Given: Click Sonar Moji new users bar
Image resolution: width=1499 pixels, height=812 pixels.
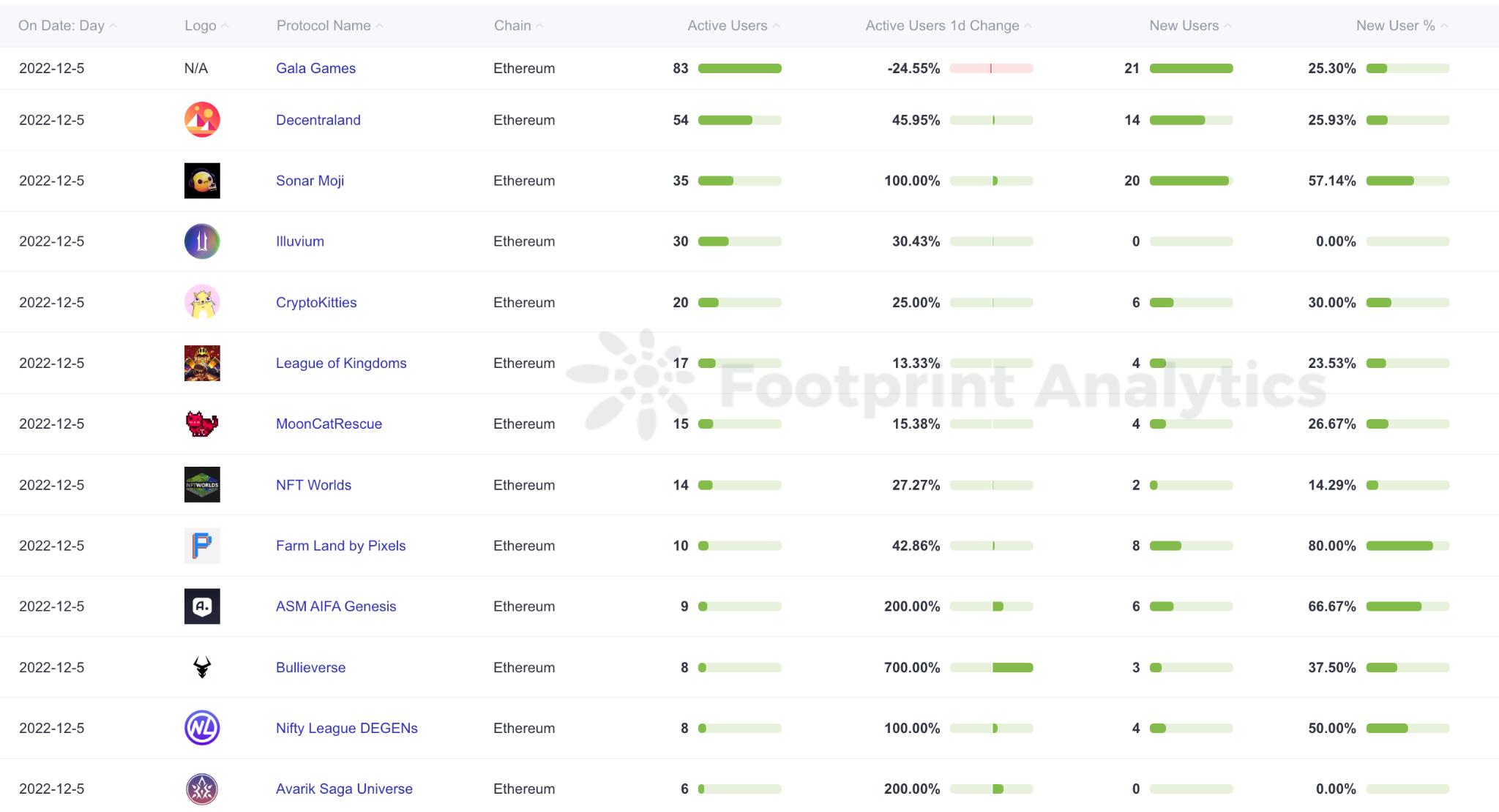Looking at the screenshot, I should coord(1191,181).
